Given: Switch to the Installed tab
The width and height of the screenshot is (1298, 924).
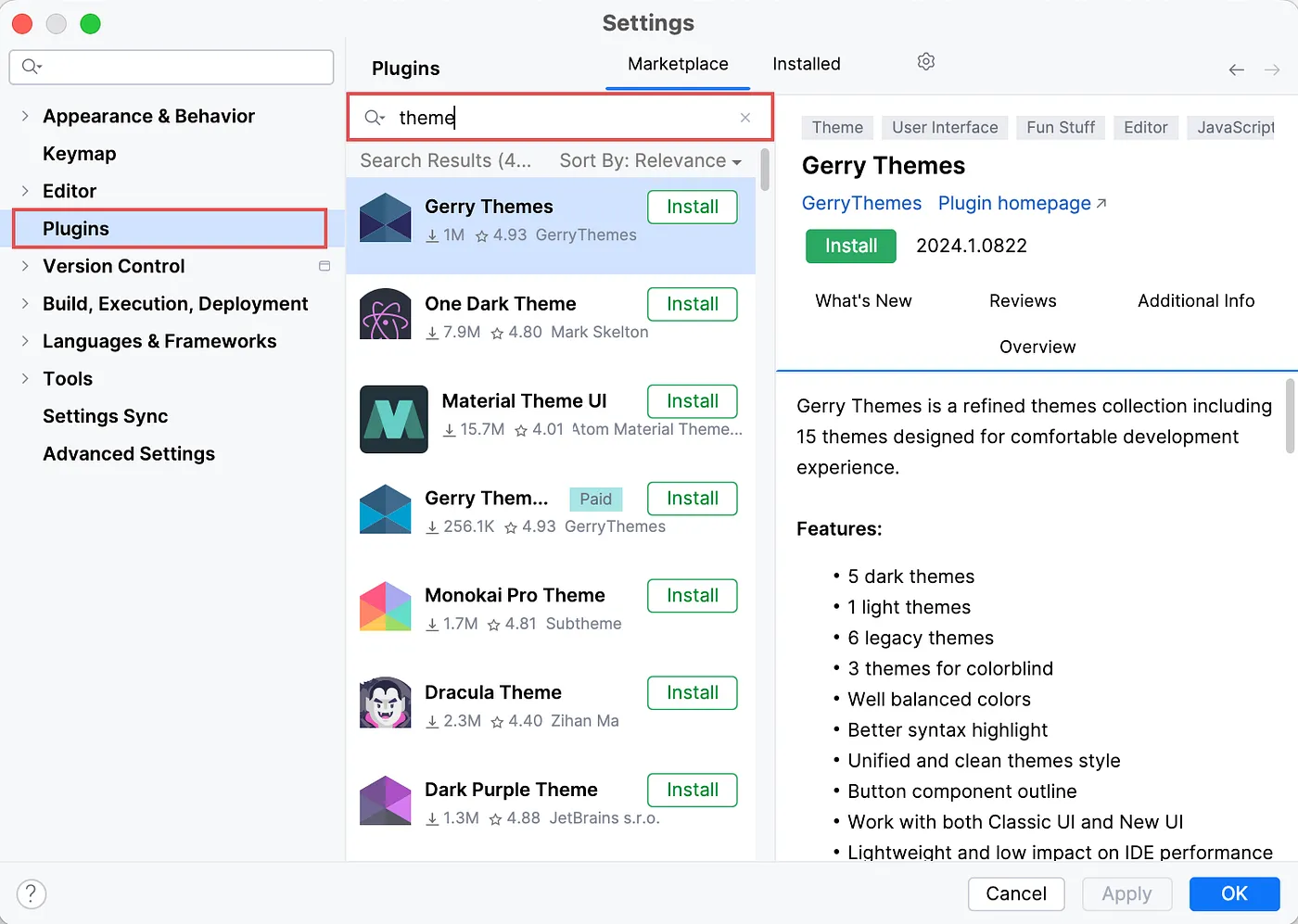Looking at the screenshot, I should point(805,63).
